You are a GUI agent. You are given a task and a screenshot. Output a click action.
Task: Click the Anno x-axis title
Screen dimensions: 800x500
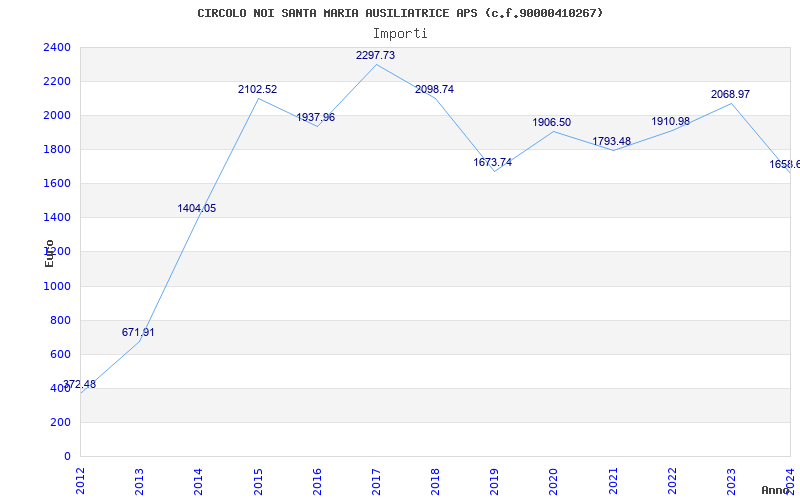click(775, 490)
